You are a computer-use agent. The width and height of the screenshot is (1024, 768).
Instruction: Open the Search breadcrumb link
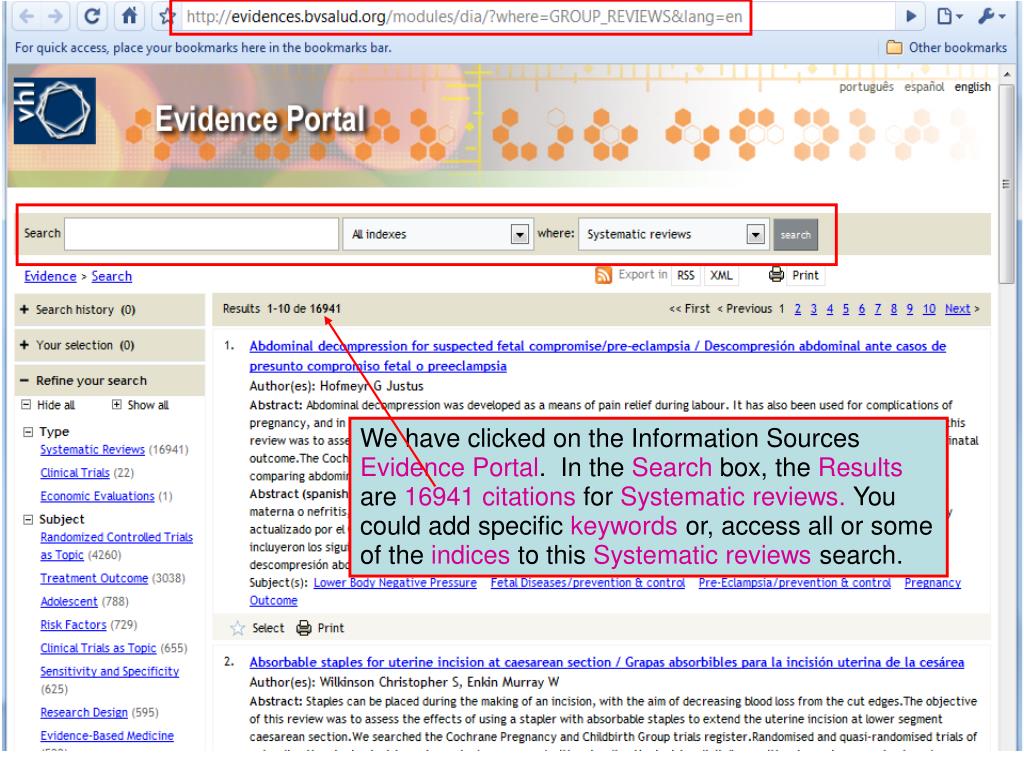coord(112,276)
